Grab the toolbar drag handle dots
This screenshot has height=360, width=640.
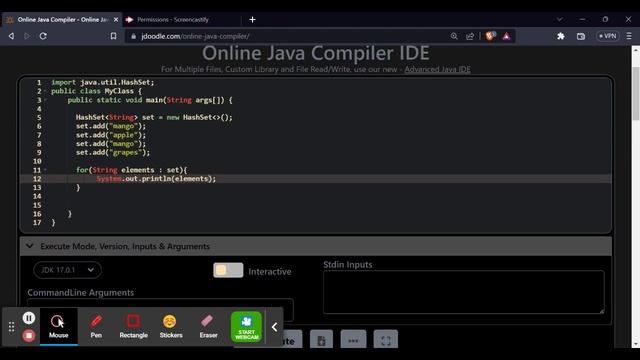[x=11, y=327]
